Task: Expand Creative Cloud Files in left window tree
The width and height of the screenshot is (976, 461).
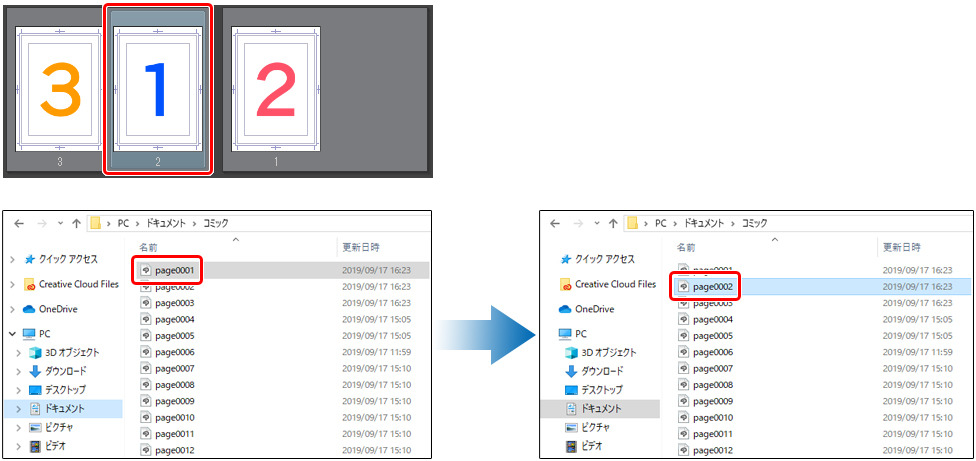Action: point(12,284)
